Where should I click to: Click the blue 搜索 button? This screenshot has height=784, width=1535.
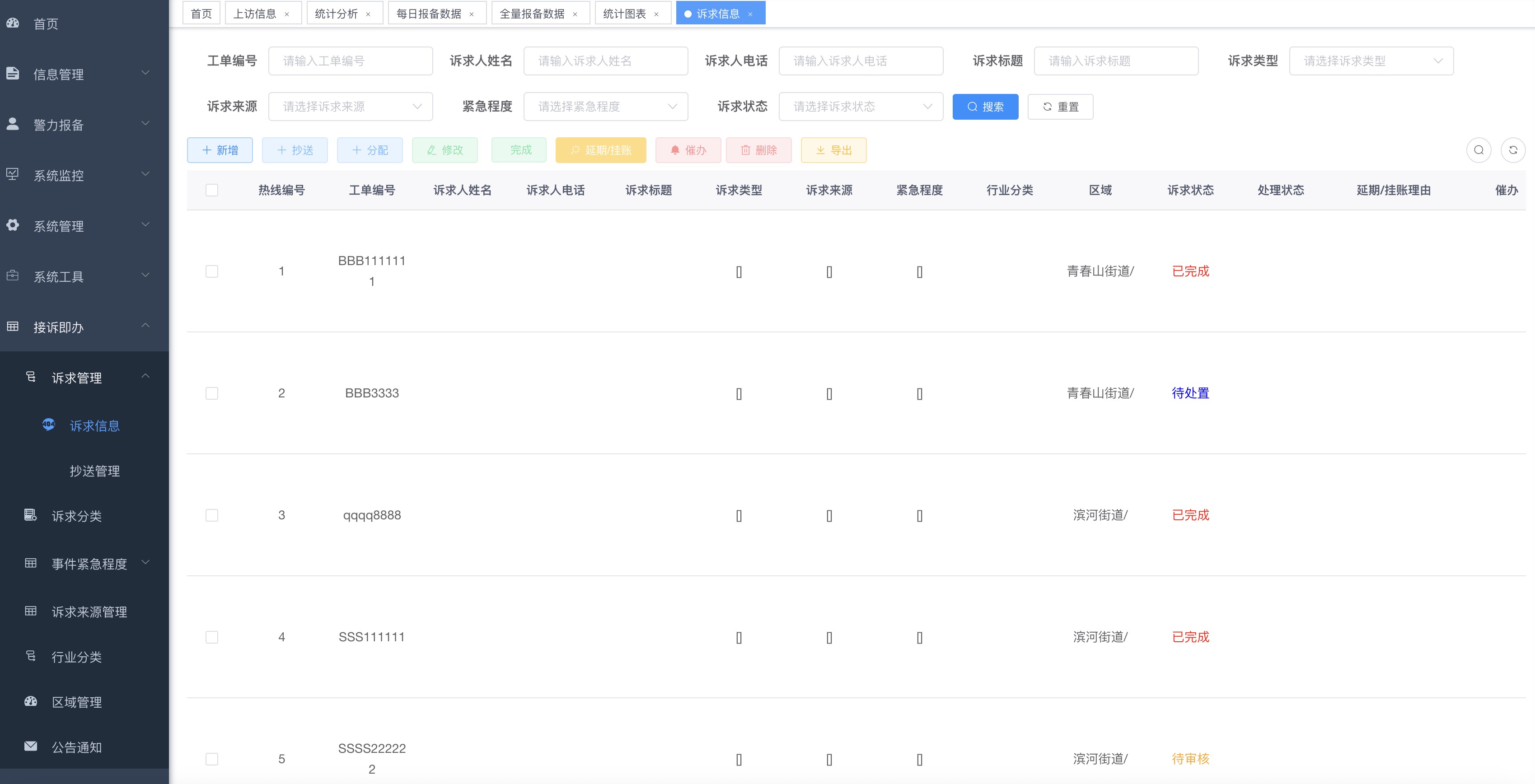tap(985, 107)
